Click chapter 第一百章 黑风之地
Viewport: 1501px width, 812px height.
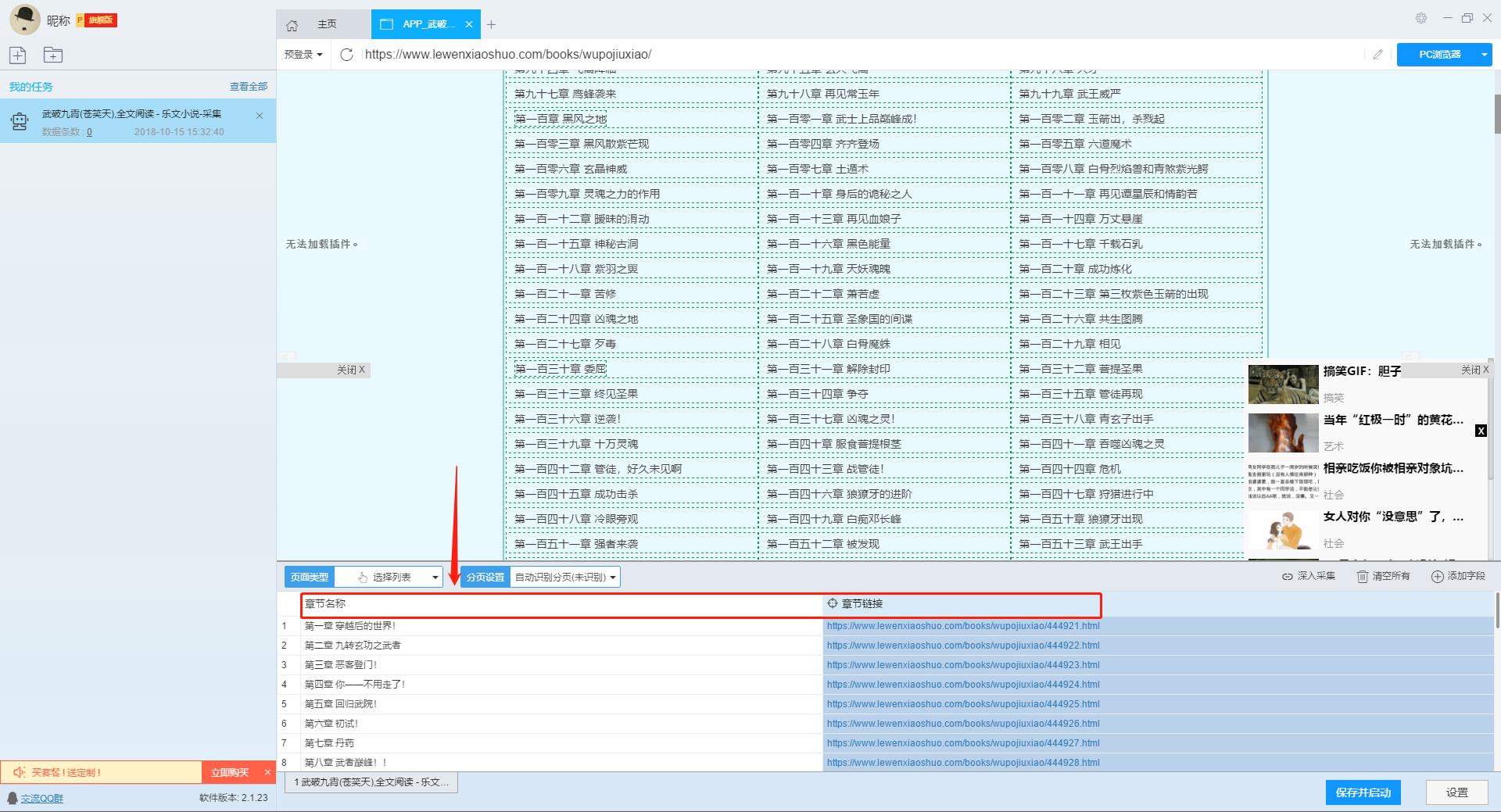pyautogui.click(x=561, y=119)
